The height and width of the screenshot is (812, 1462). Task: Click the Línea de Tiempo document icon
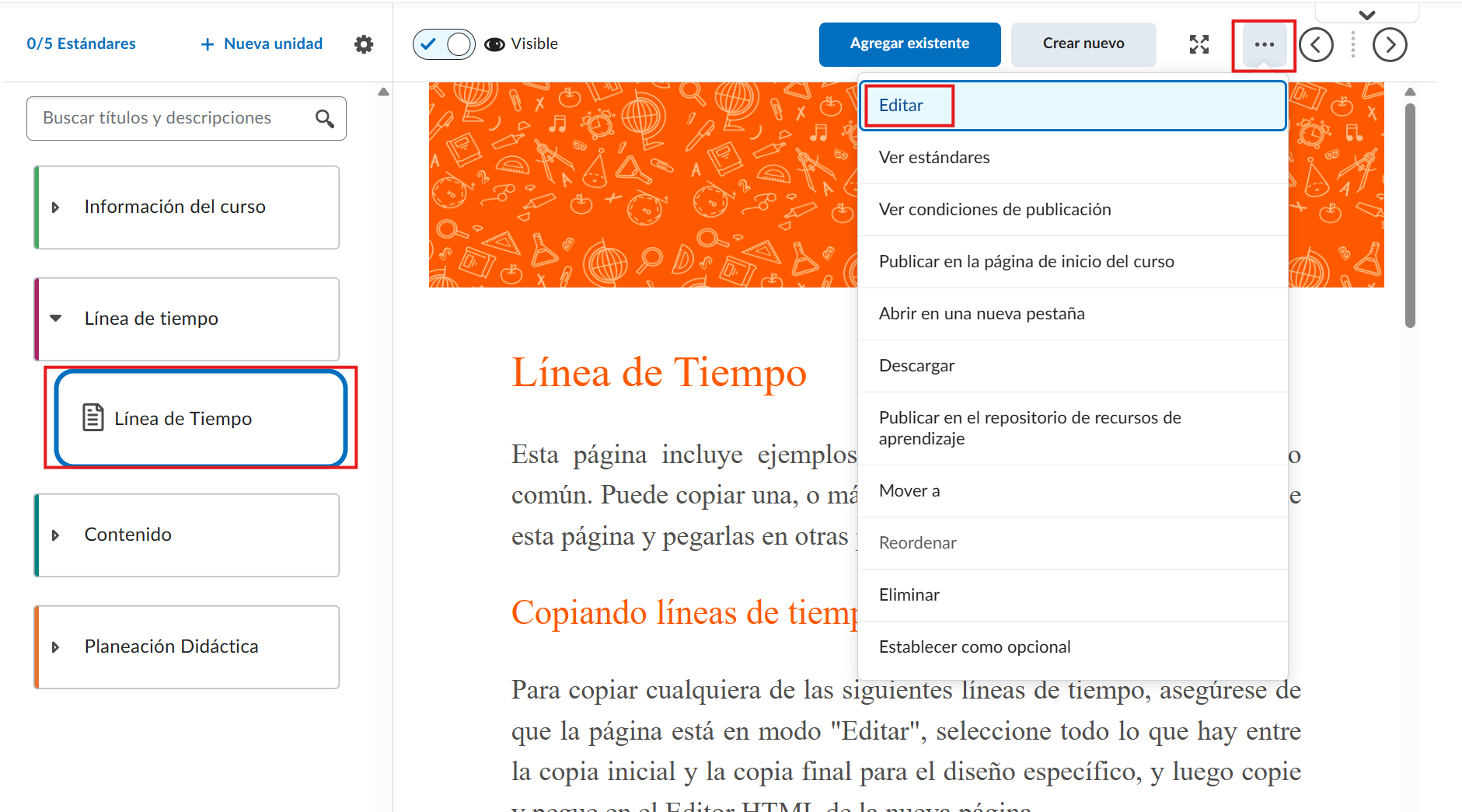coord(93,418)
